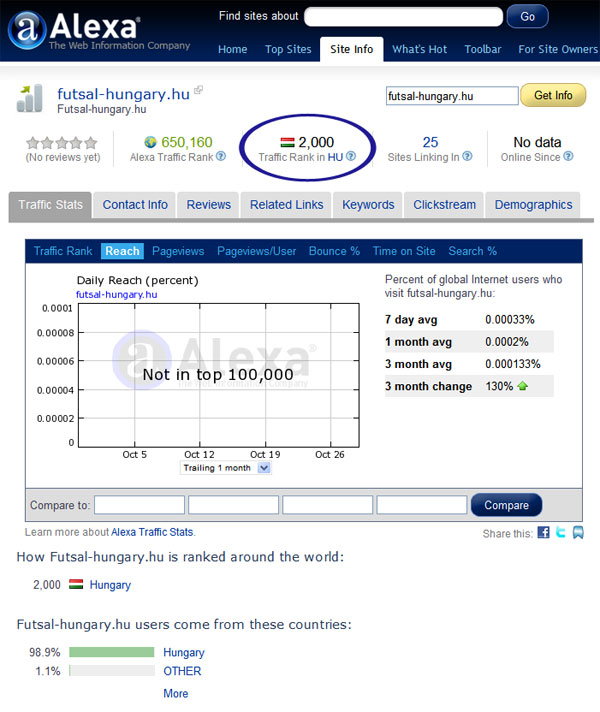Click the bar chart site icon
The image size is (600, 712).
click(30, 98)
